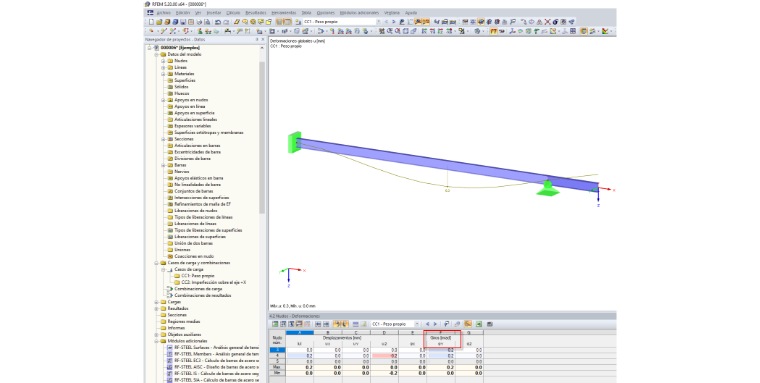Go to previous load case in main toolbar
The image size is (760, 383).
click(x=386, y=22)
